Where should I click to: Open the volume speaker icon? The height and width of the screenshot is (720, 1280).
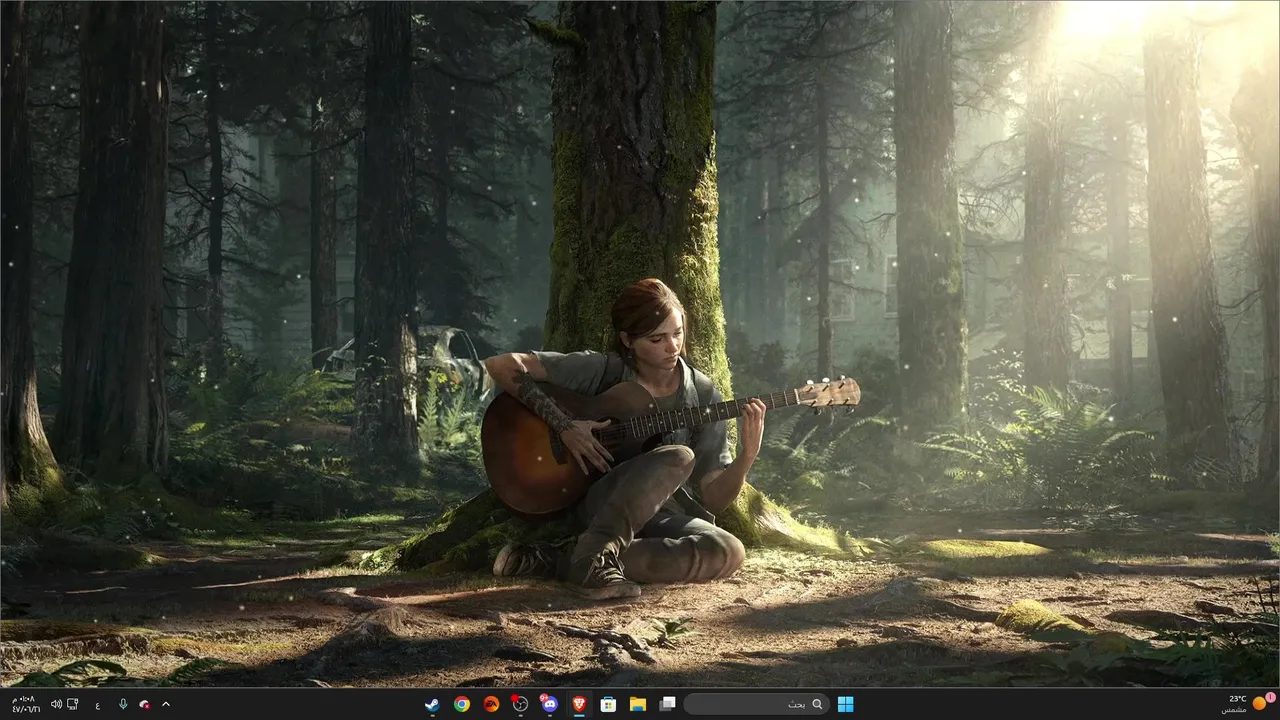click(56, 704)
